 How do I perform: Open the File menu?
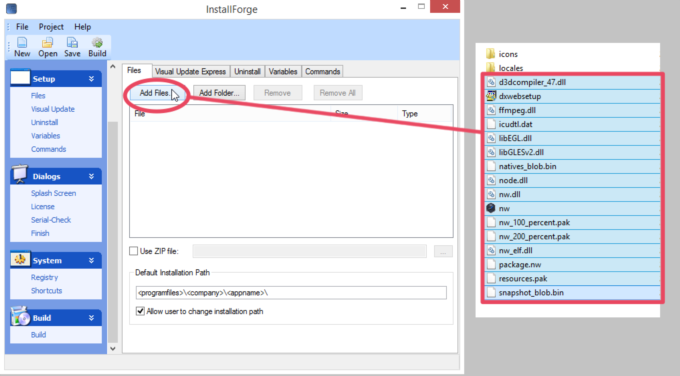(x=22, y=27)
